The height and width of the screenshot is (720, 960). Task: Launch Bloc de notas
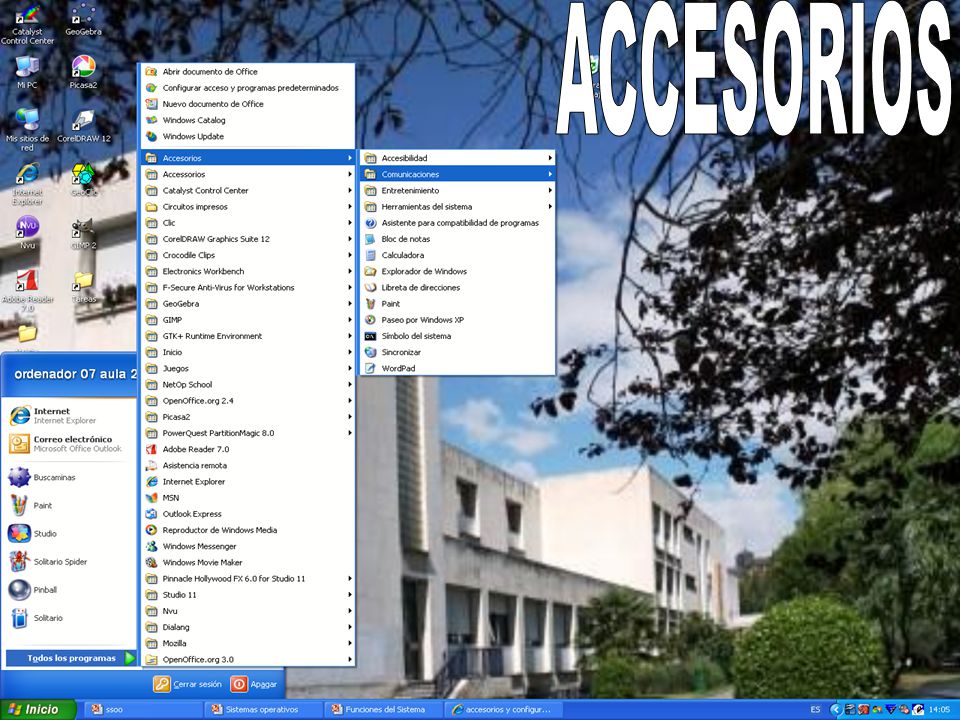point(457,239)
